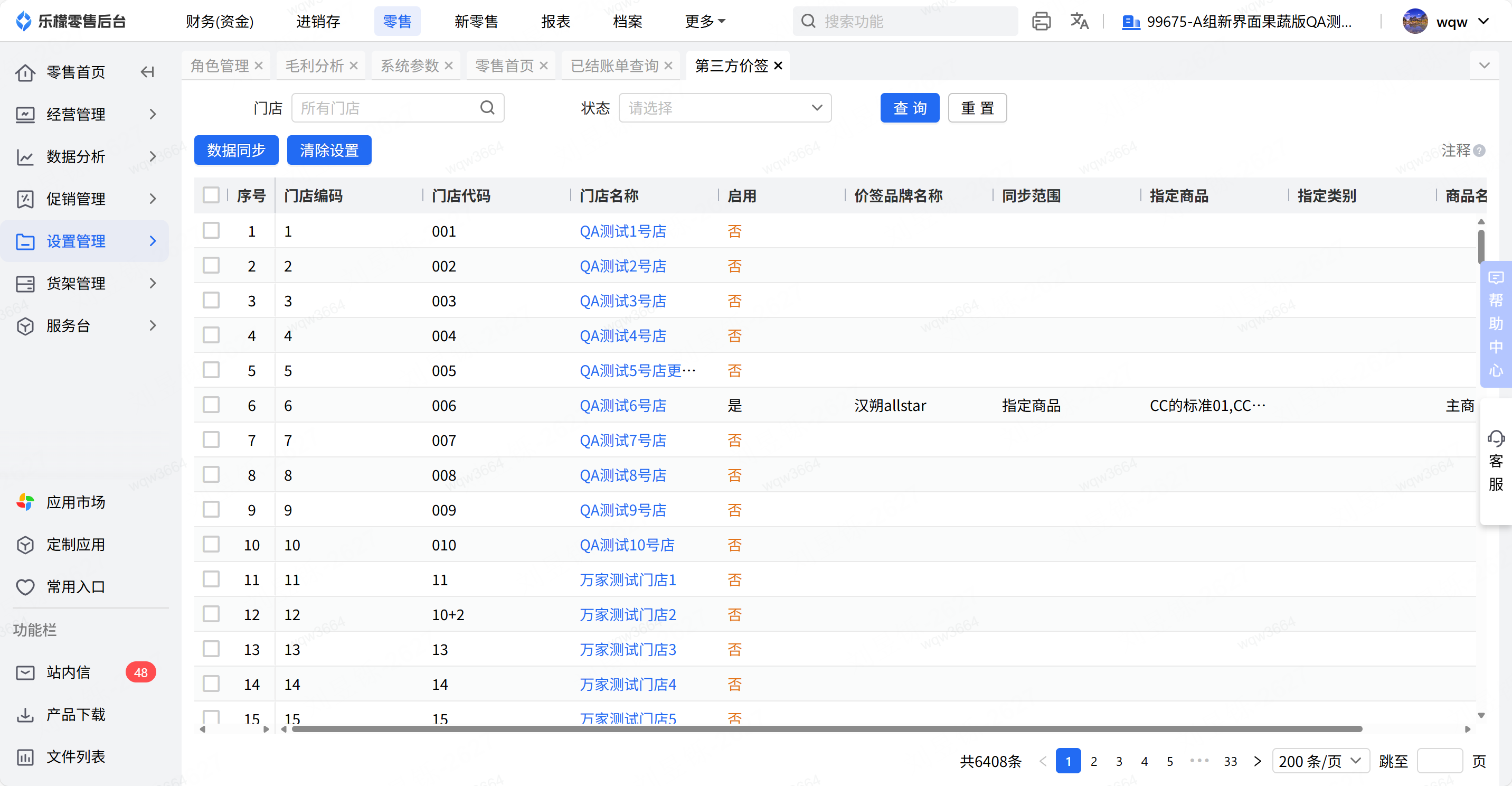Tick checkbox for row 6 QA测试6号店
Image resolution: width=1512 pixels, height=786 pixels.
211,405
